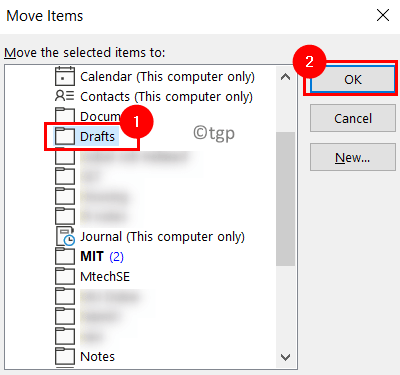Select Contacts (This computer only)

[166, 97]
